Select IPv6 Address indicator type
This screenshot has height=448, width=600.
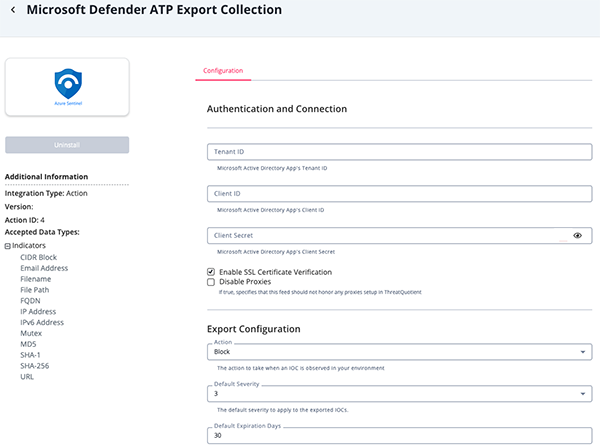42,322
